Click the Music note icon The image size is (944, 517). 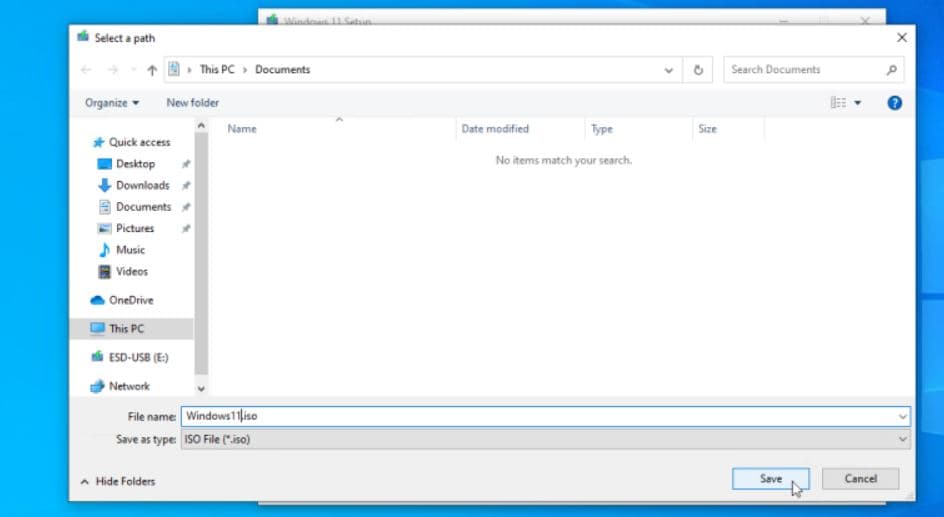tap(105, 250)
